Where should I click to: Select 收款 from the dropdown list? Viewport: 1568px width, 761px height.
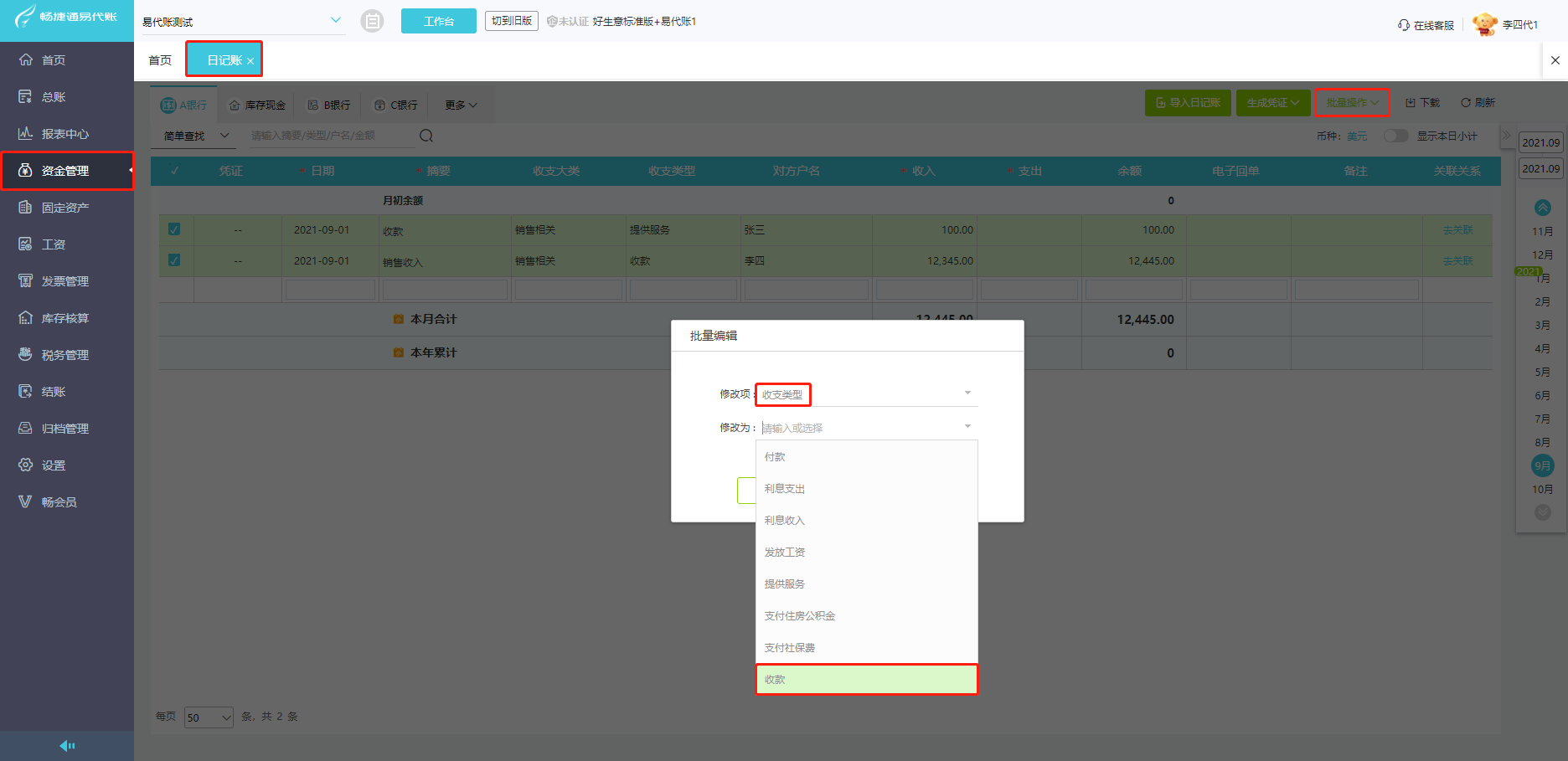pos(867,680)
